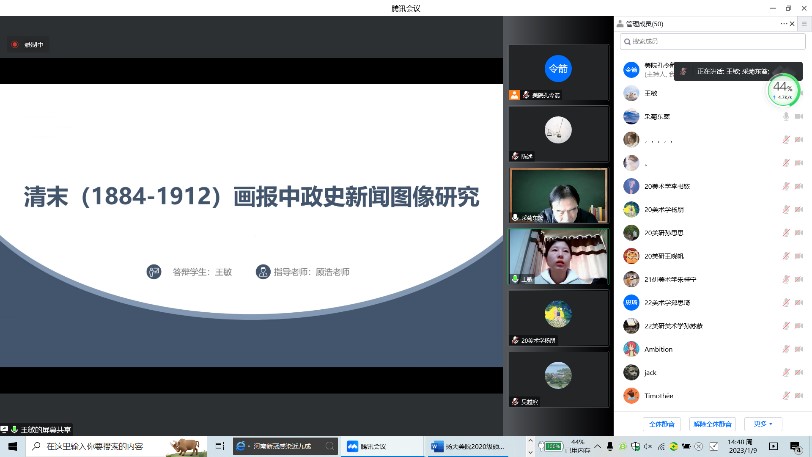This screenshot has height=457, width=812.
Task: Toggle Timeshine's camera icon
Action: pyautogui.click(x=799, y=395)
